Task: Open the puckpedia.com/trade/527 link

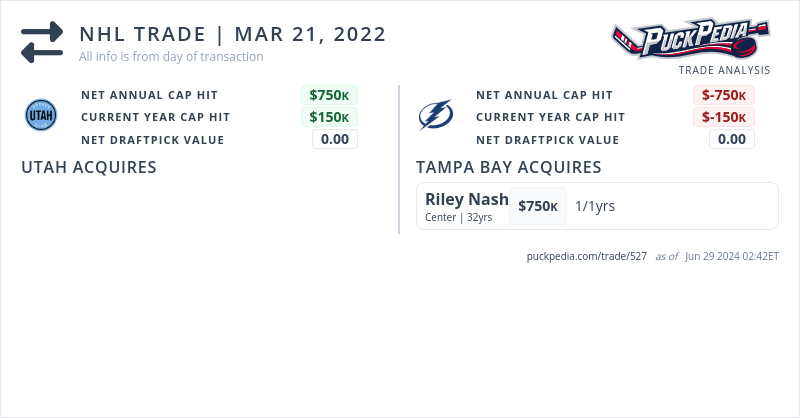Action: [x=587, y=256]
